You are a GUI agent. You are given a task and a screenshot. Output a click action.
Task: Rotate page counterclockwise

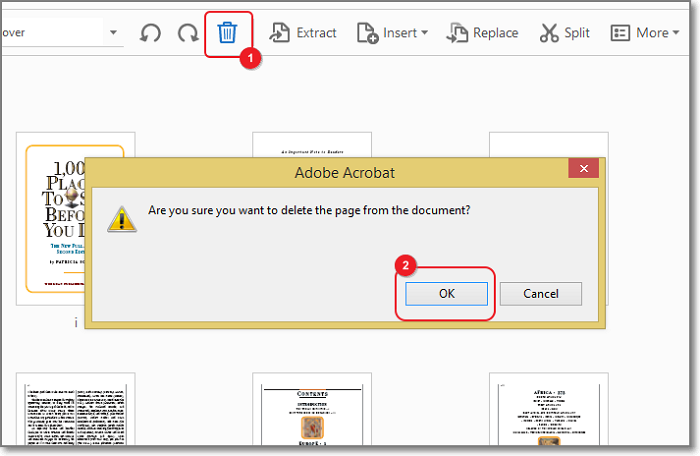coord(150,33)
